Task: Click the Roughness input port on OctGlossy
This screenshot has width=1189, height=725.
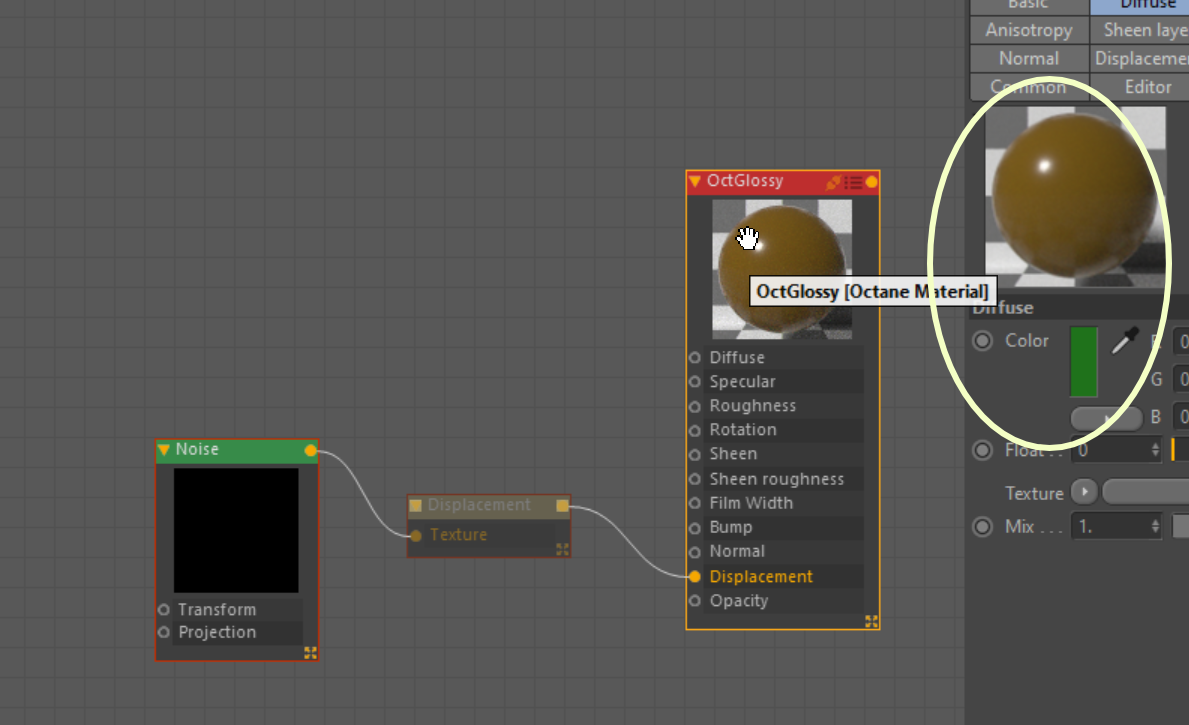Action: click(x=695, y=406)
